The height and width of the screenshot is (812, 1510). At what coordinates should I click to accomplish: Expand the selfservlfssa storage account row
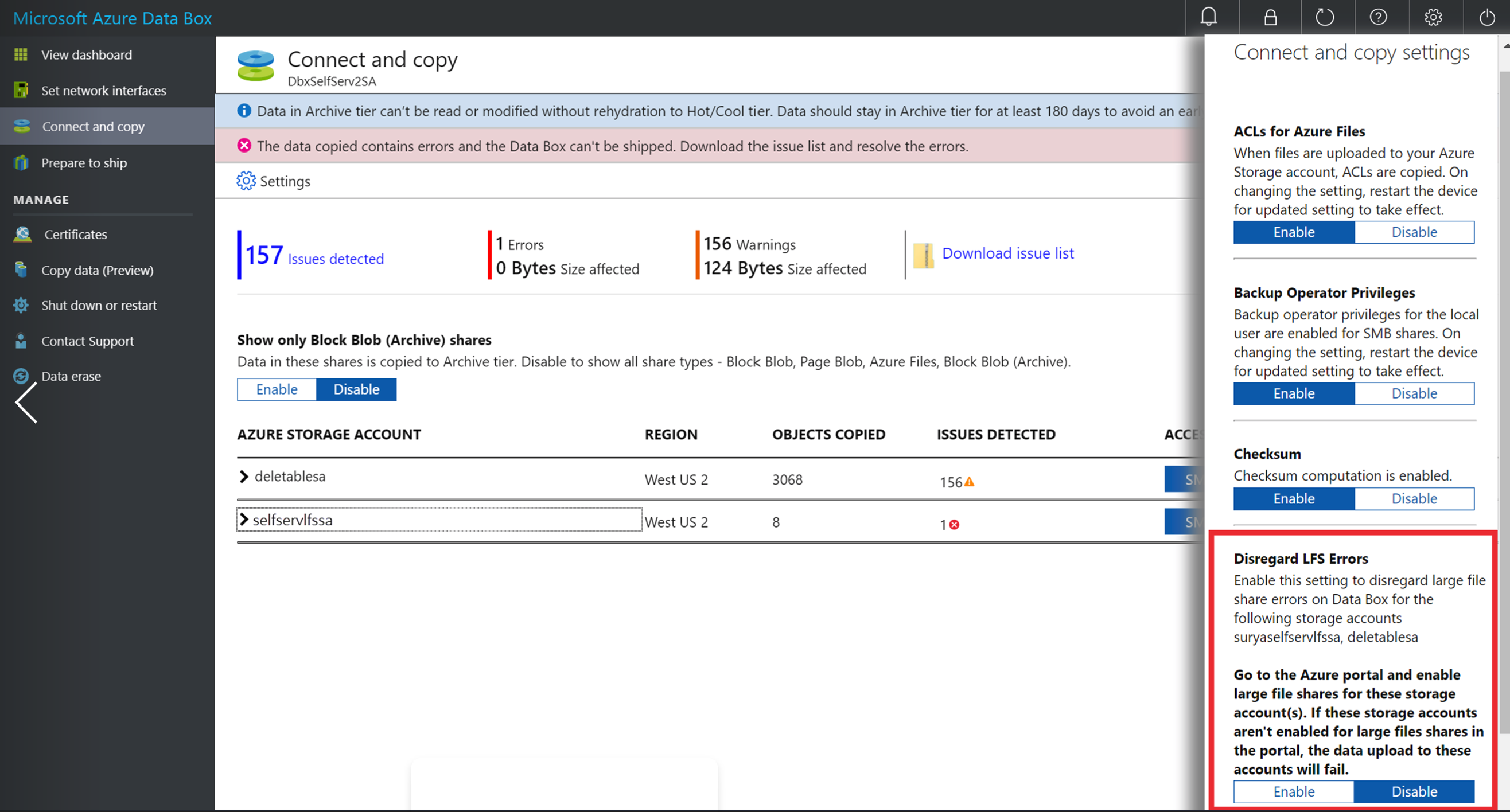[x=246, y=519]
